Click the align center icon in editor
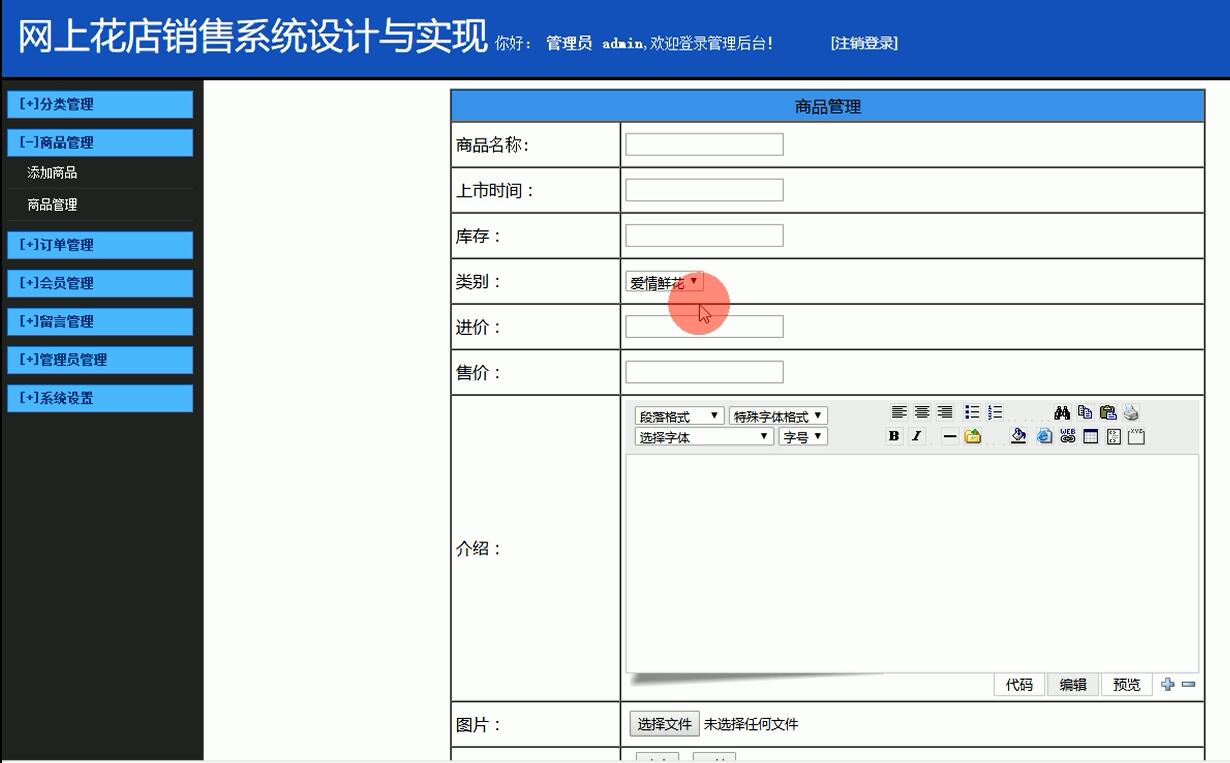This screenshot has width=1230, height=763. pos(922,412)
